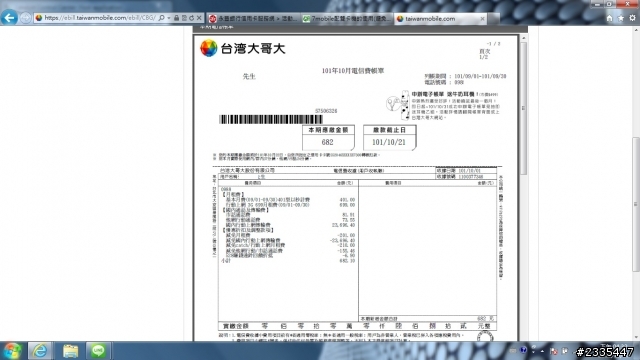Click the ebill.taiwanmobile.com address bar

(x=99, y=18)
